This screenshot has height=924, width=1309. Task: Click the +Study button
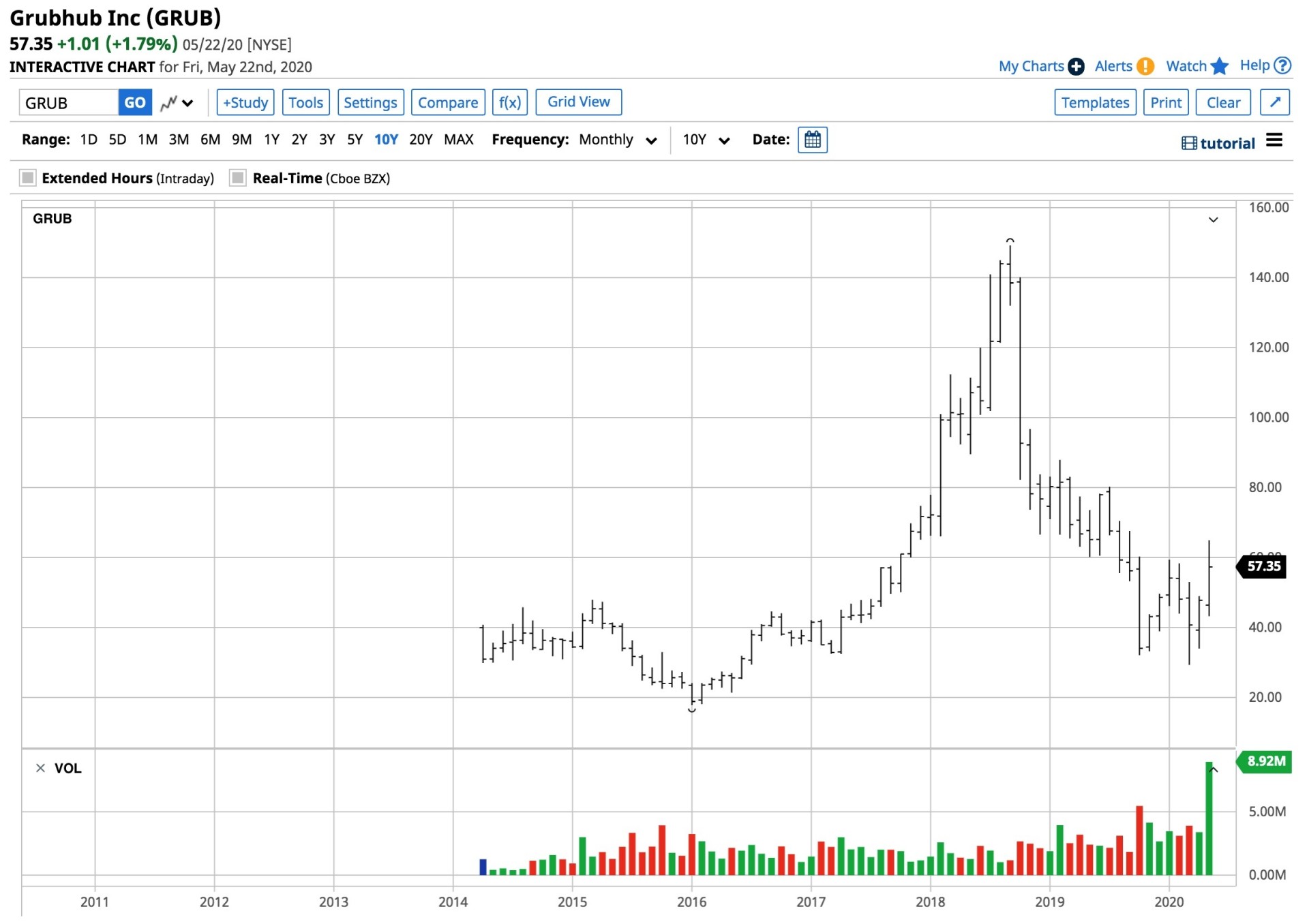pos(245,103)
